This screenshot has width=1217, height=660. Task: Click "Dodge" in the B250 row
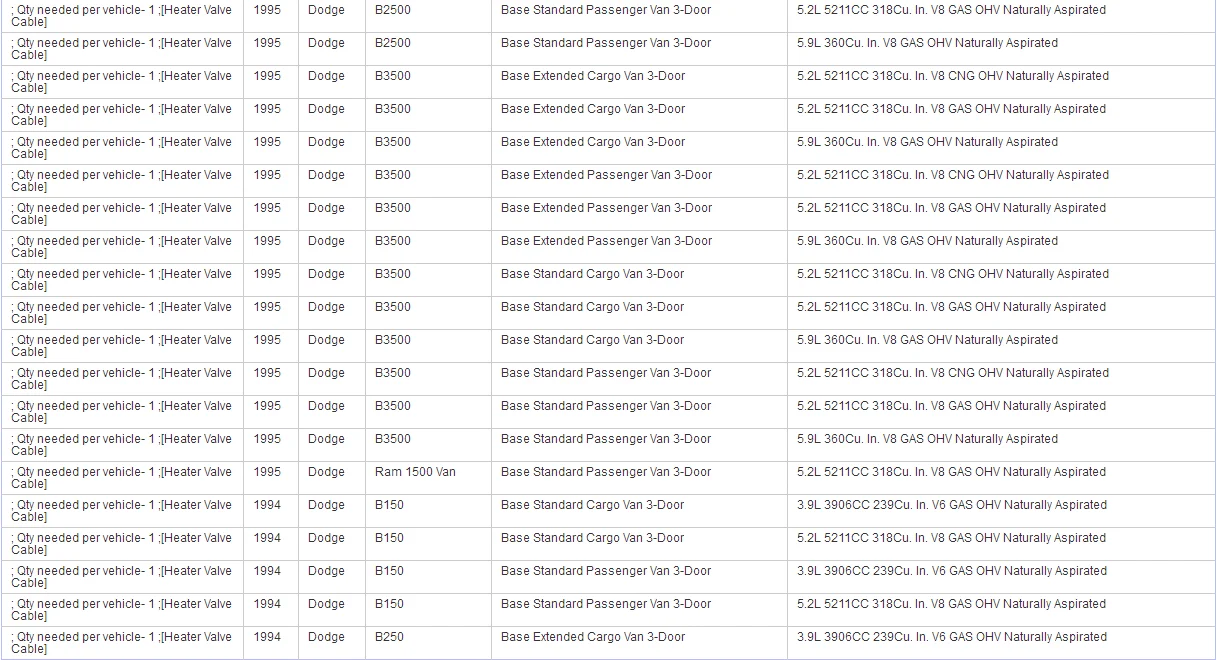[326, 637]
